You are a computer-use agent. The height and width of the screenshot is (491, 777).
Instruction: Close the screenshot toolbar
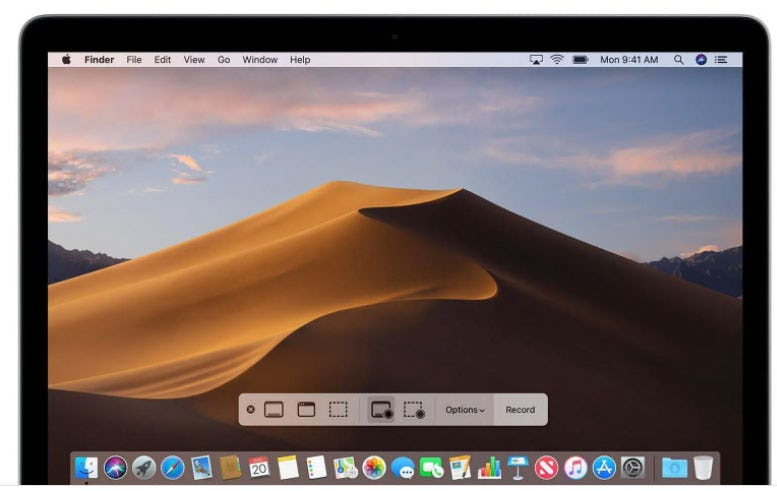point(251,409)
